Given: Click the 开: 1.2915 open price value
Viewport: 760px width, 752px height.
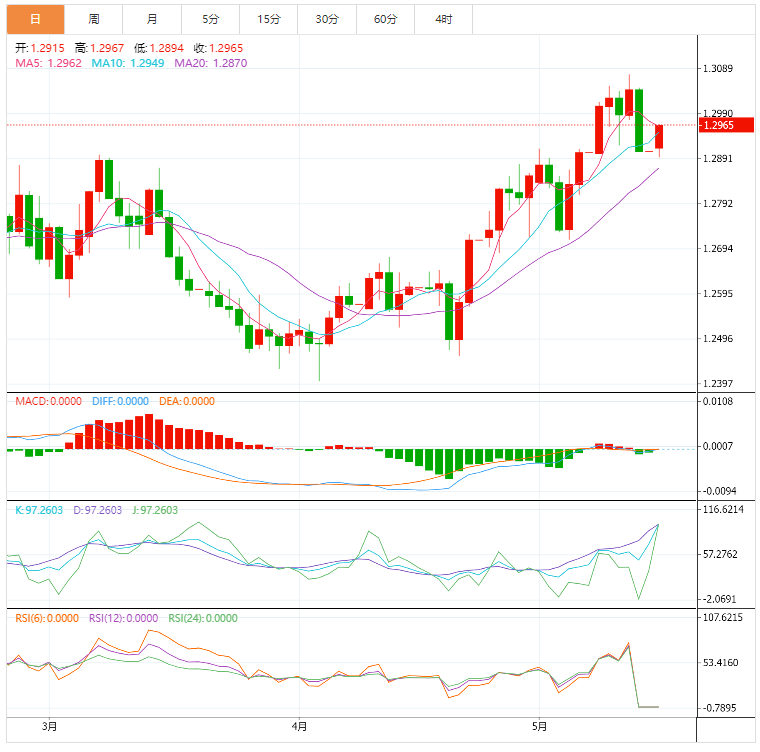Looking at the screenshot, I should pyautogui.click(x=40, y=48).
